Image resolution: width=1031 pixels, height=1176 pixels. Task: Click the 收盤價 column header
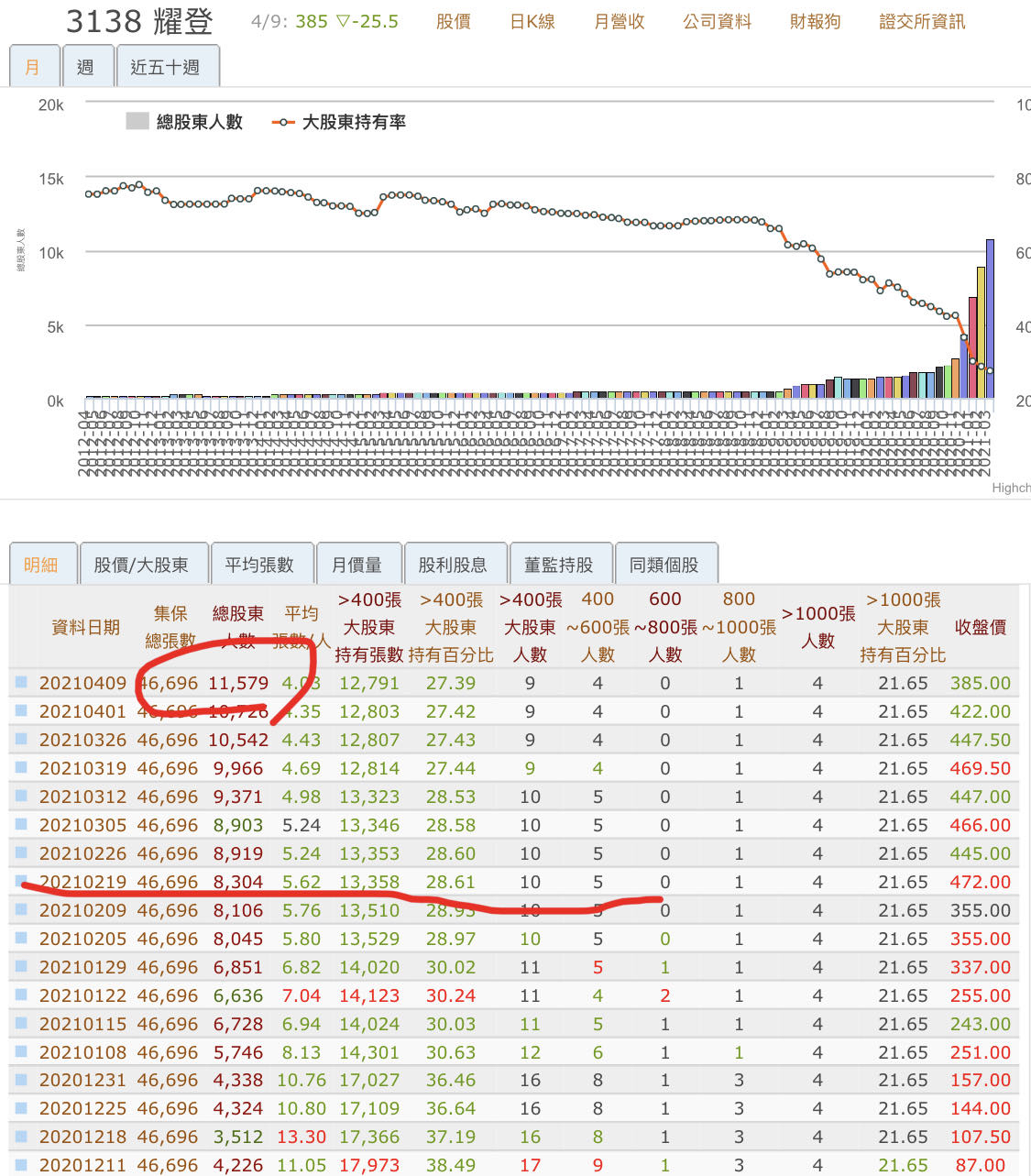pyautogui.click(x=980, y=627)
